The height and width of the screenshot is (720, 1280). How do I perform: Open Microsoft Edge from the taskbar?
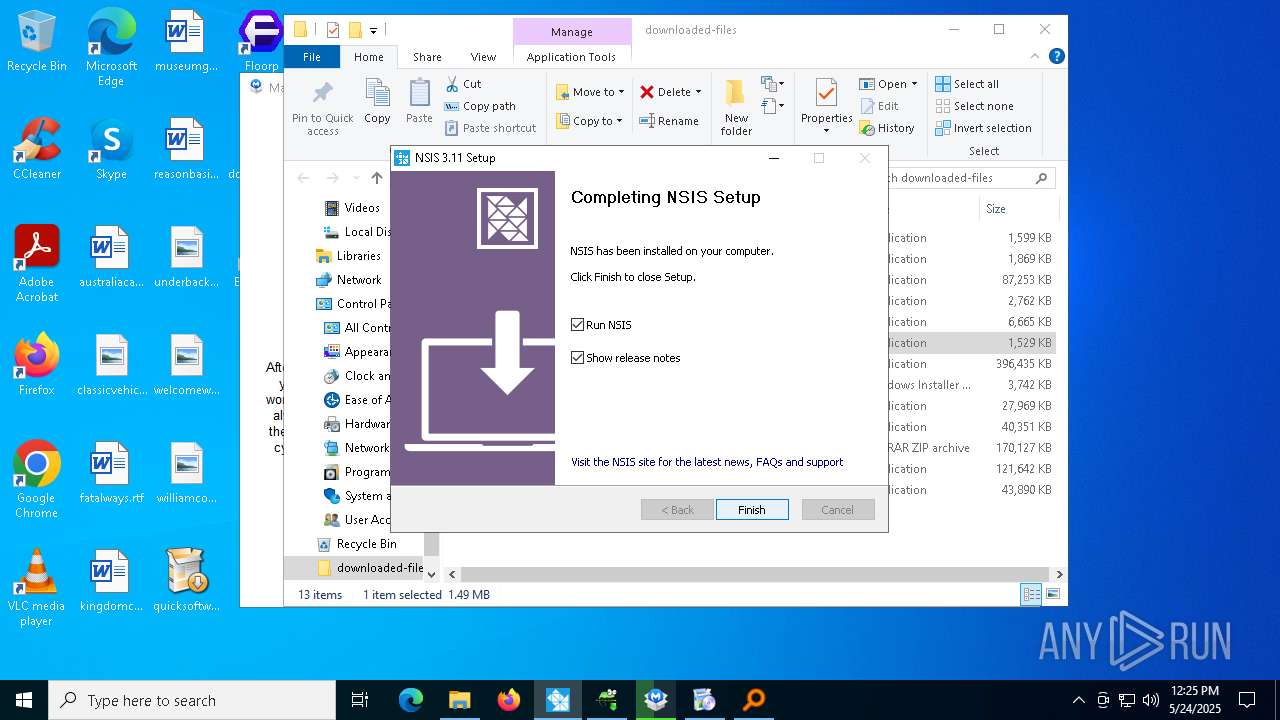[411, 700]
